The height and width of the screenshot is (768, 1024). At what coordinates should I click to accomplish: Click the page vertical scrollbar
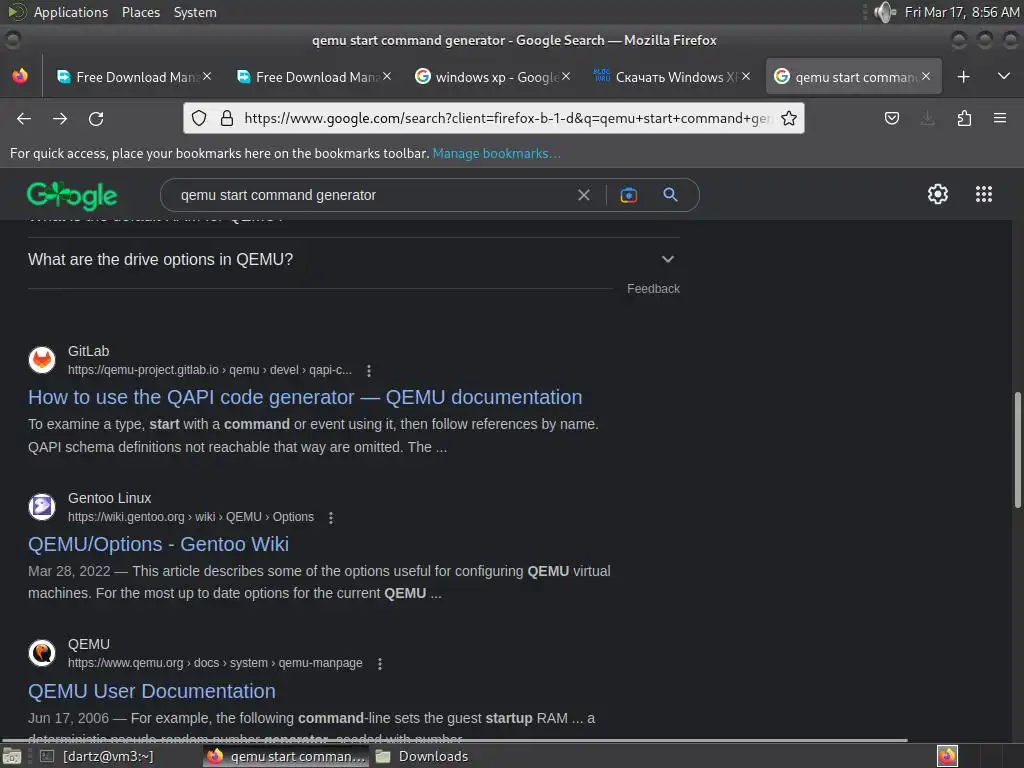pyautogui.click(x=1017, y=449)
